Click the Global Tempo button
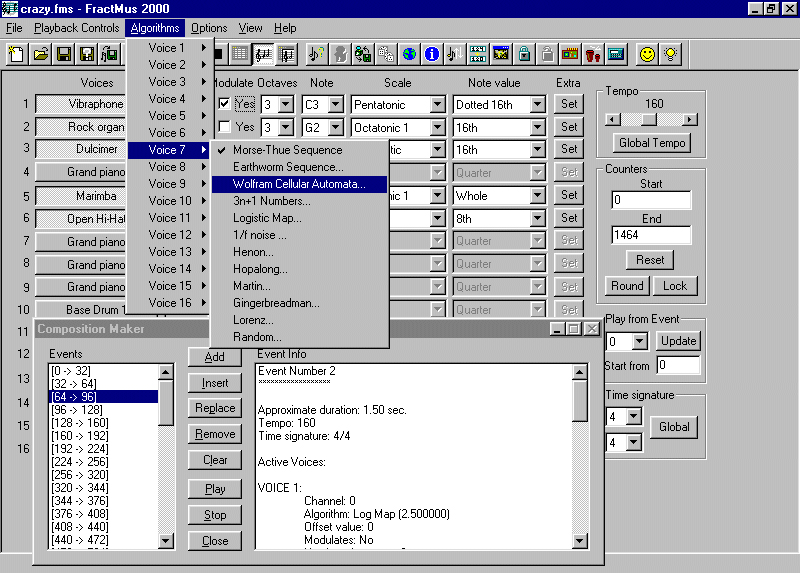This screenshot has height=573, width=800. tap(652, 143)
